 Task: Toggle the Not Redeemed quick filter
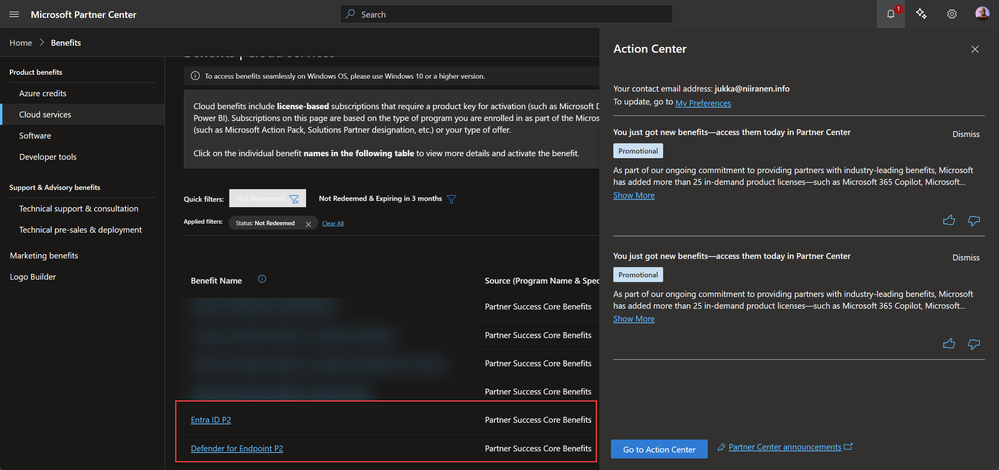pos(268,199)
